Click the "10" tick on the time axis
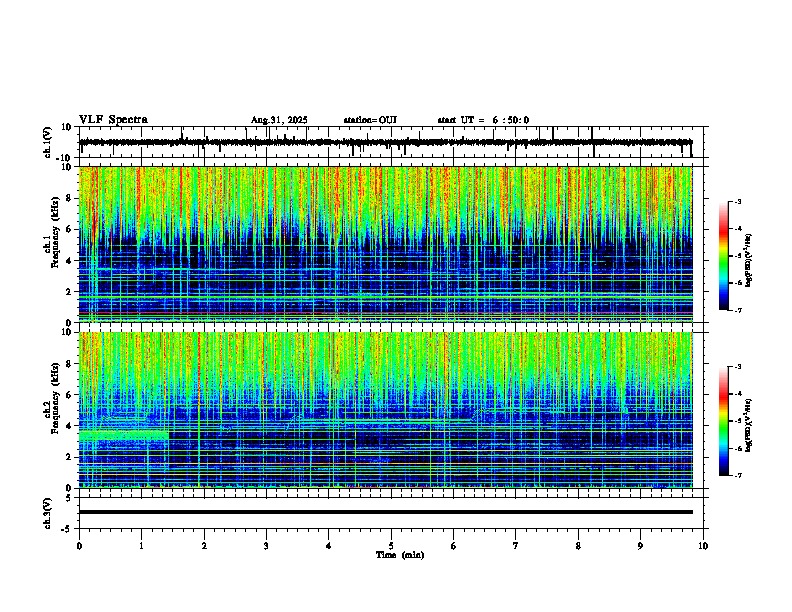Viewport: 792px width, 612px height. [703, 546]
